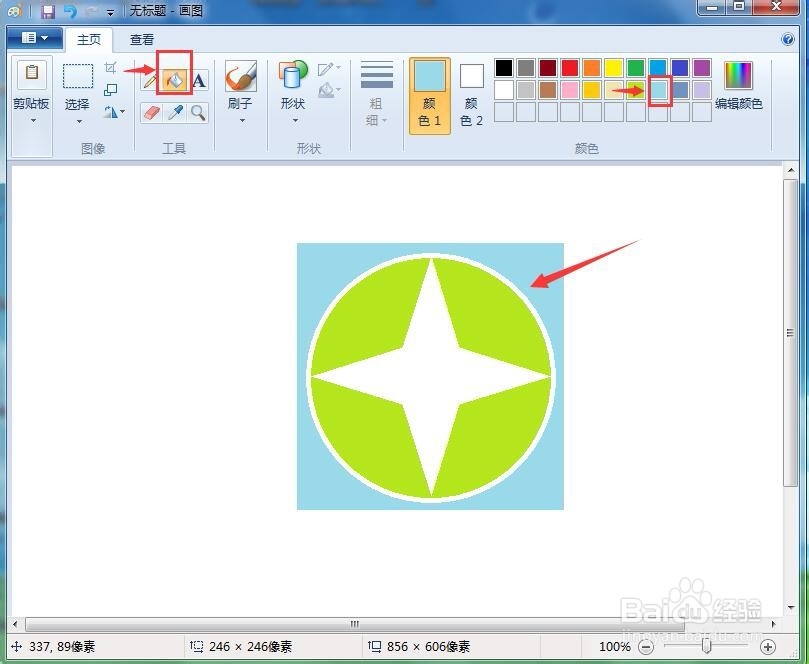Pick the purple color swatch

702,68
